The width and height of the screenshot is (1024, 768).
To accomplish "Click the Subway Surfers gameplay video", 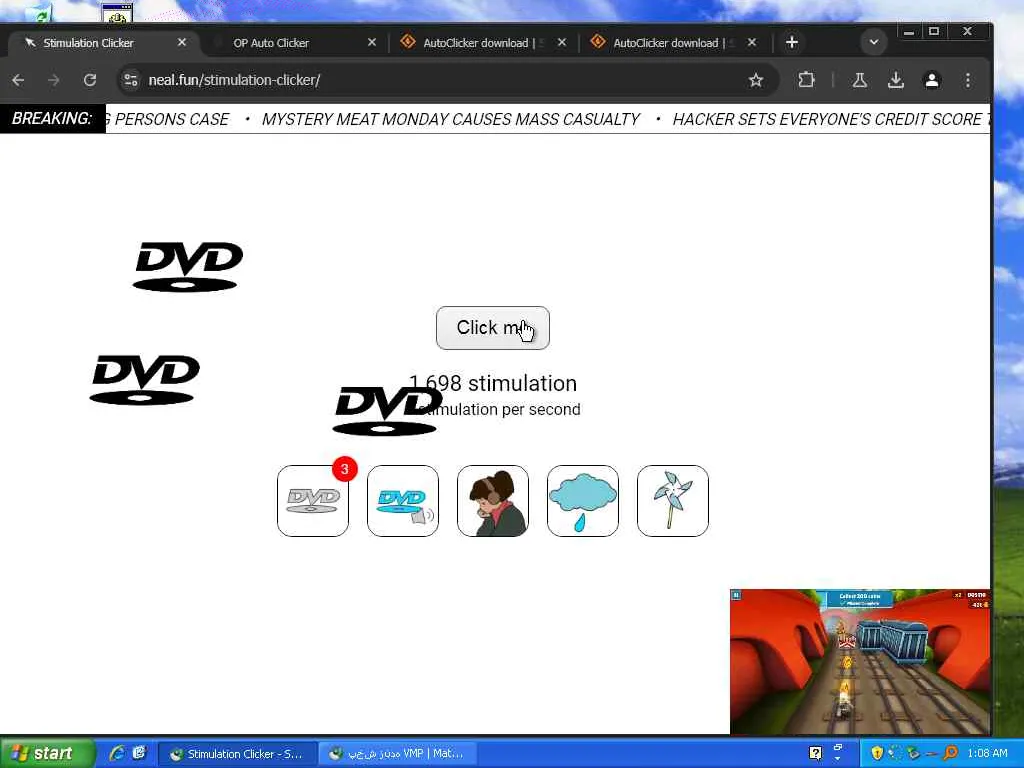I will [860, 662].
